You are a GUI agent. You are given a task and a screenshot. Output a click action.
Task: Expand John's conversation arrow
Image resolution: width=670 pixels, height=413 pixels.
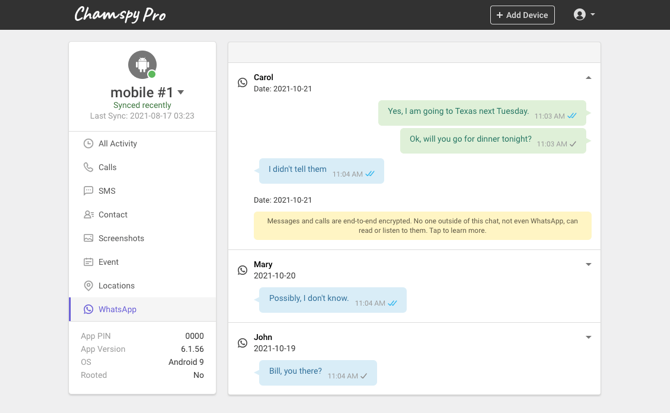pyautogui.click(x=588, y=338)
